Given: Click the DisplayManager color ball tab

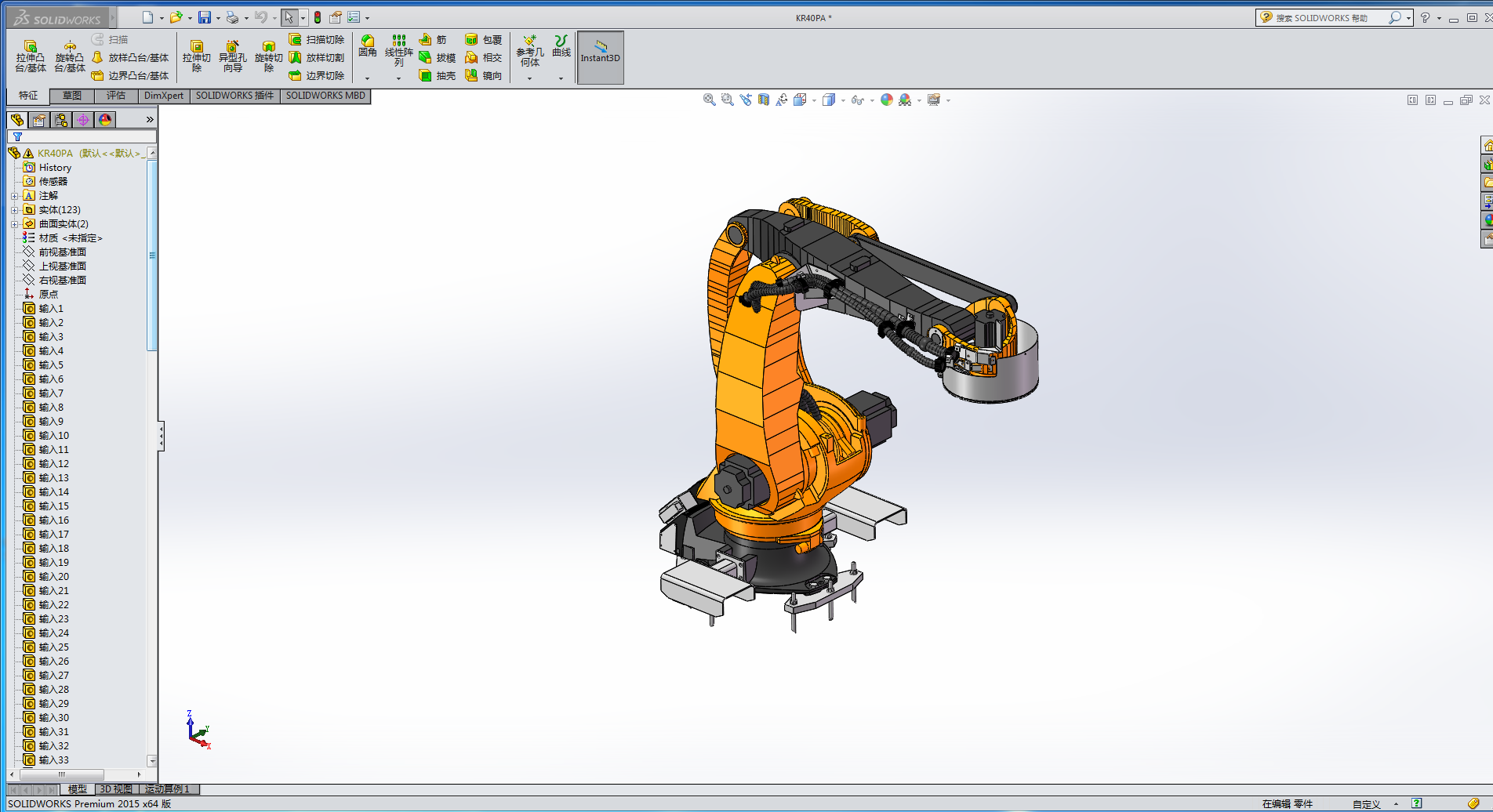Looking at the screenshot, I should tap(105, 120).
